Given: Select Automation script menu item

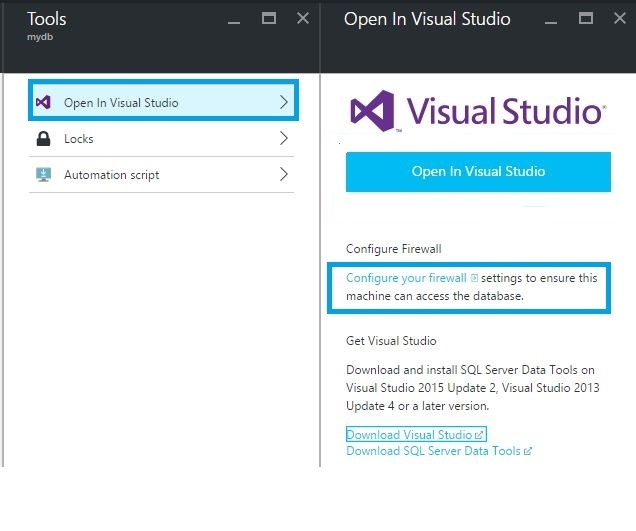Looking at the screenshot, I should 111,175.
